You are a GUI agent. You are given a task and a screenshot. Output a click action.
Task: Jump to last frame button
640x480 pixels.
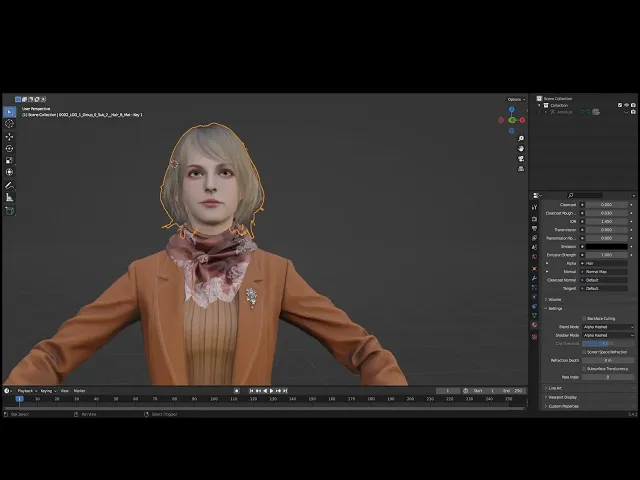pyautogui.click(x=285, y=391)
